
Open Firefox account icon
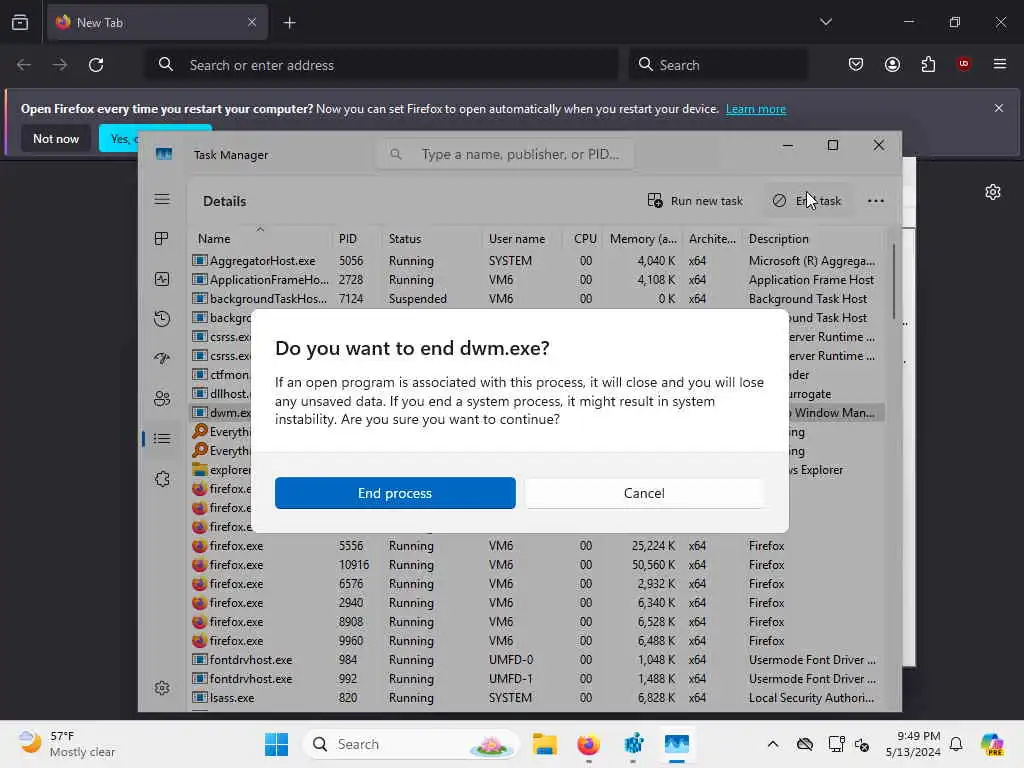(x=892, y=64)
